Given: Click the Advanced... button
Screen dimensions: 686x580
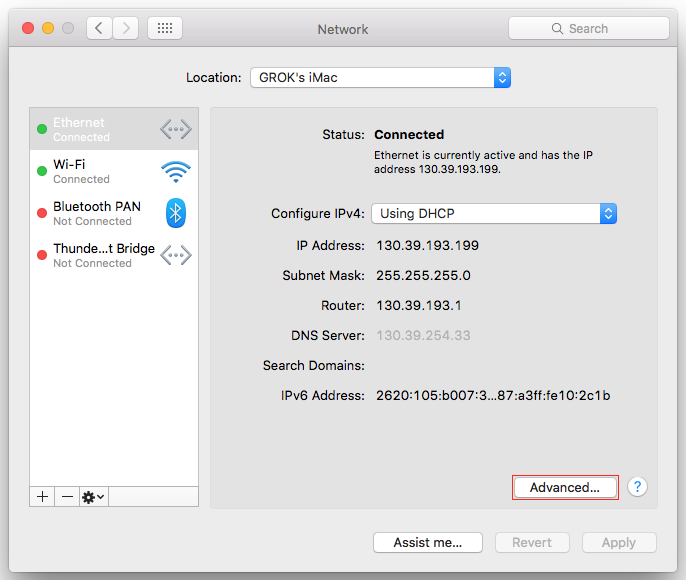Looking at the screenshot, I should tap(565, 487).
